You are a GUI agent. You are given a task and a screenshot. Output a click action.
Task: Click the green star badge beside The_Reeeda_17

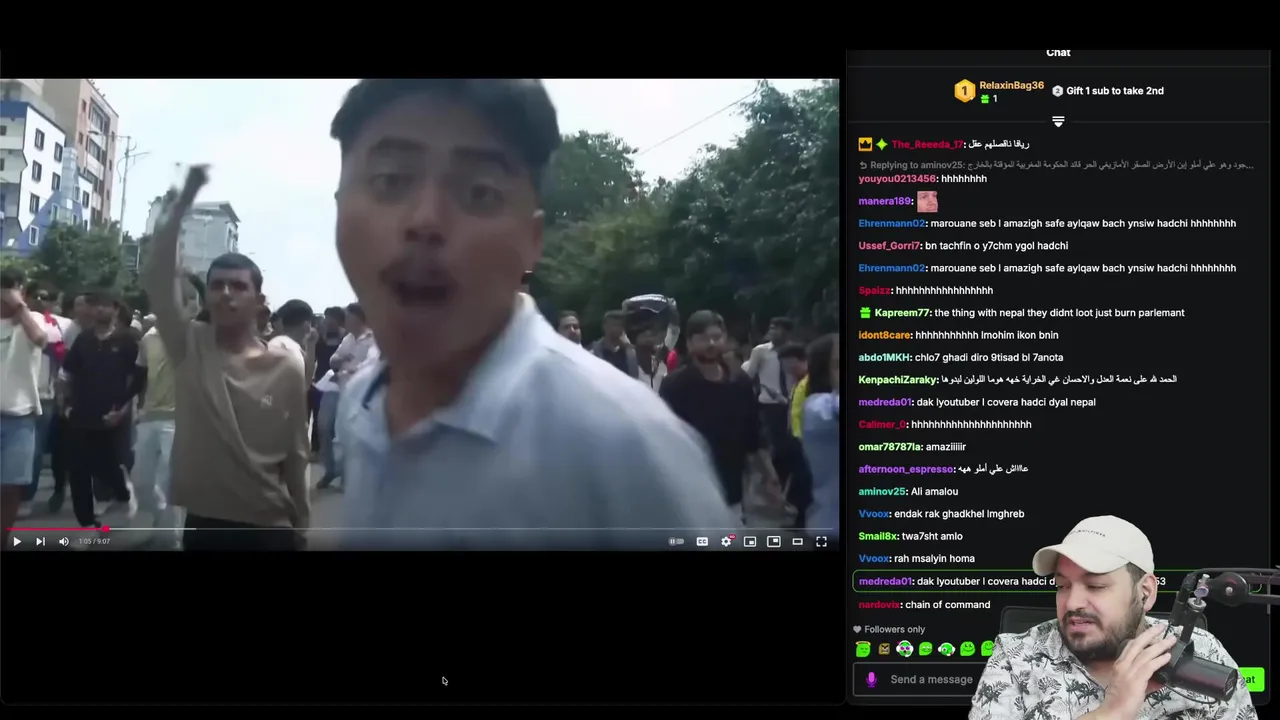[x=882, y=145]
